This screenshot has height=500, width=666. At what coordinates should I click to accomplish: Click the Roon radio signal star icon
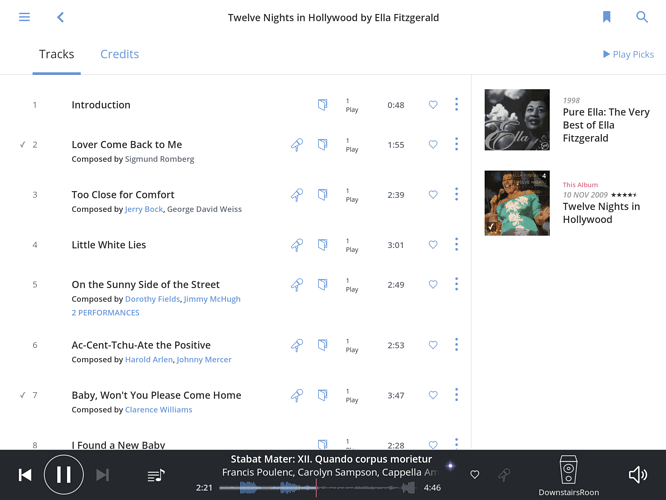(450, 466)
